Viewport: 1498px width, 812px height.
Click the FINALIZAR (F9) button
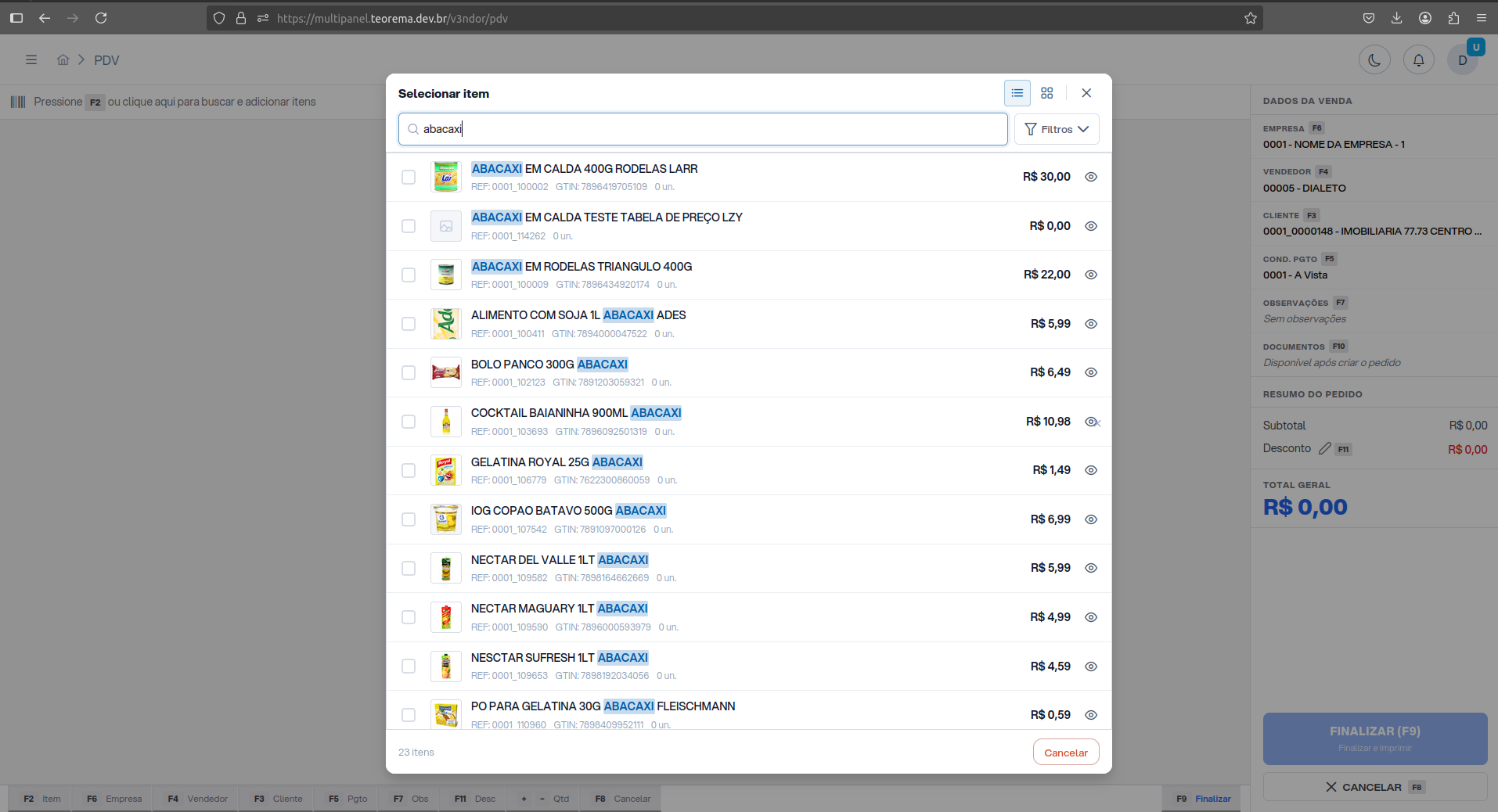[1375, 738]
